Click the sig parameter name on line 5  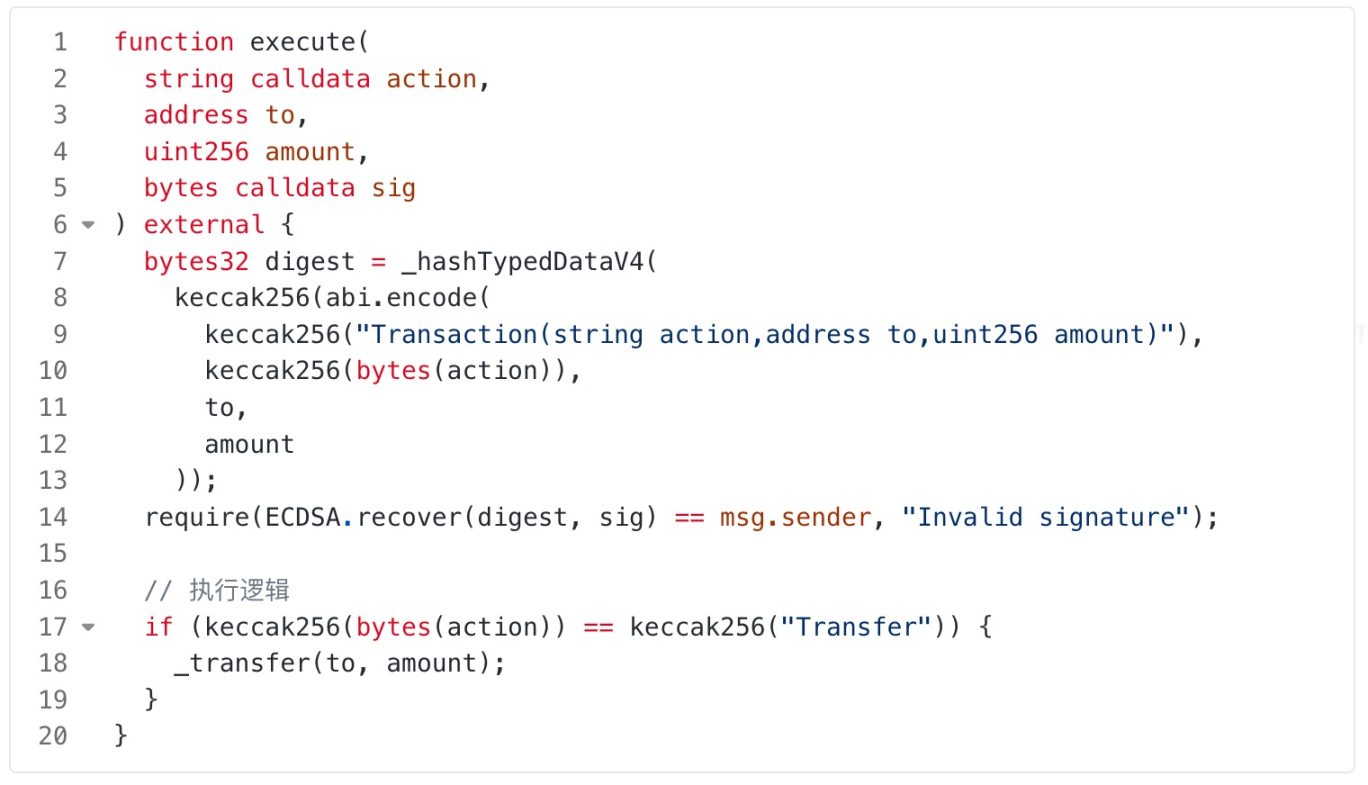[393, 188]
